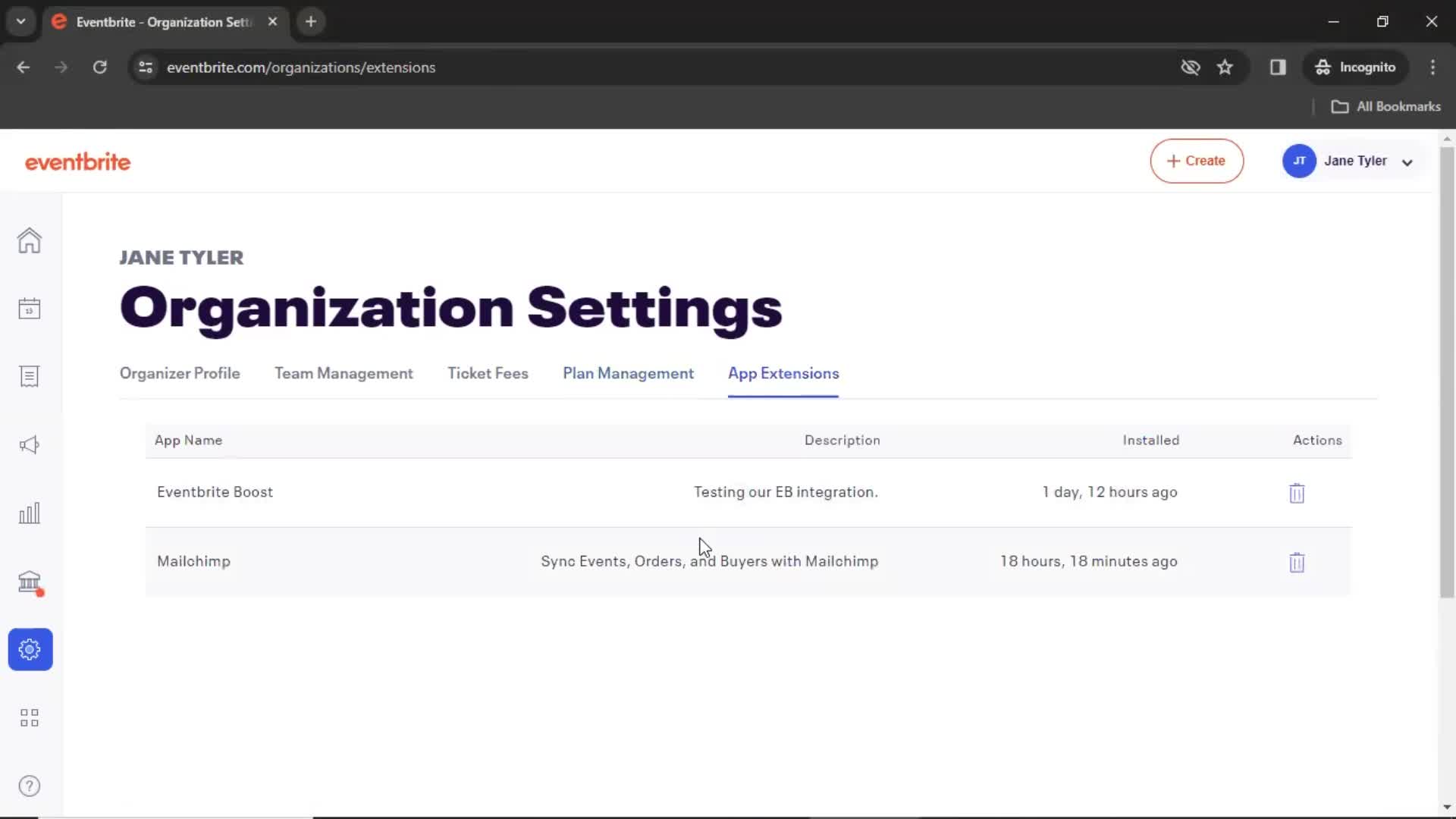
Task: Click the Eventbrite logo
Action: click(77, 162)
